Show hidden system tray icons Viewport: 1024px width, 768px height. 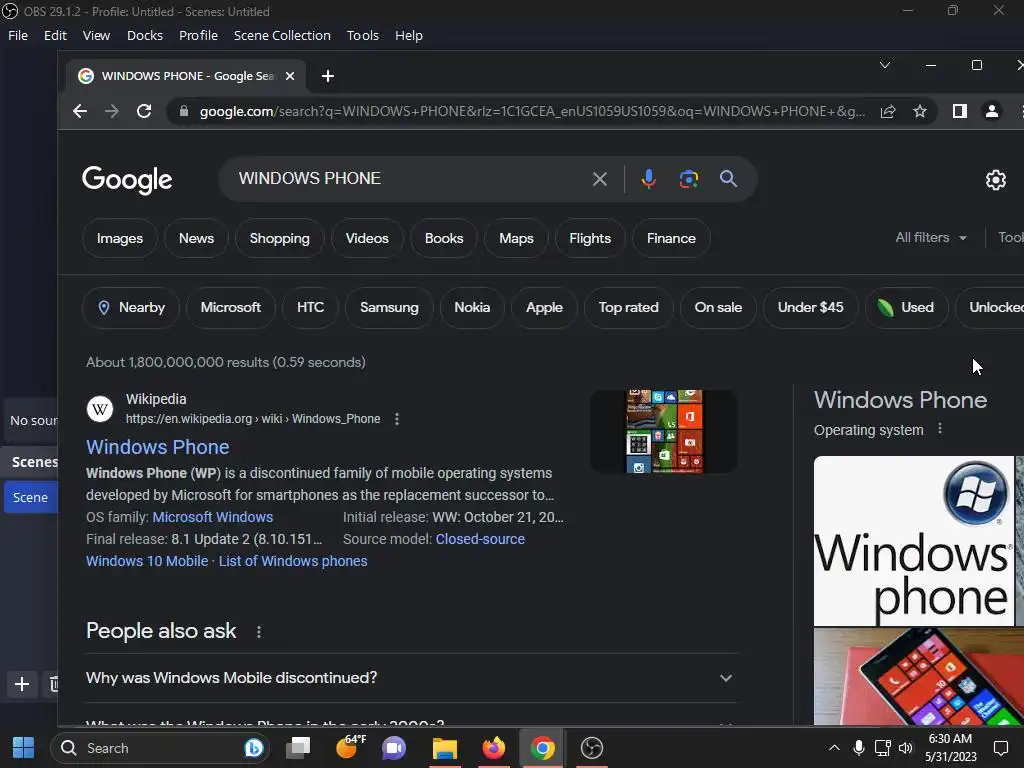pyautogui.click(x=834, y=748)
